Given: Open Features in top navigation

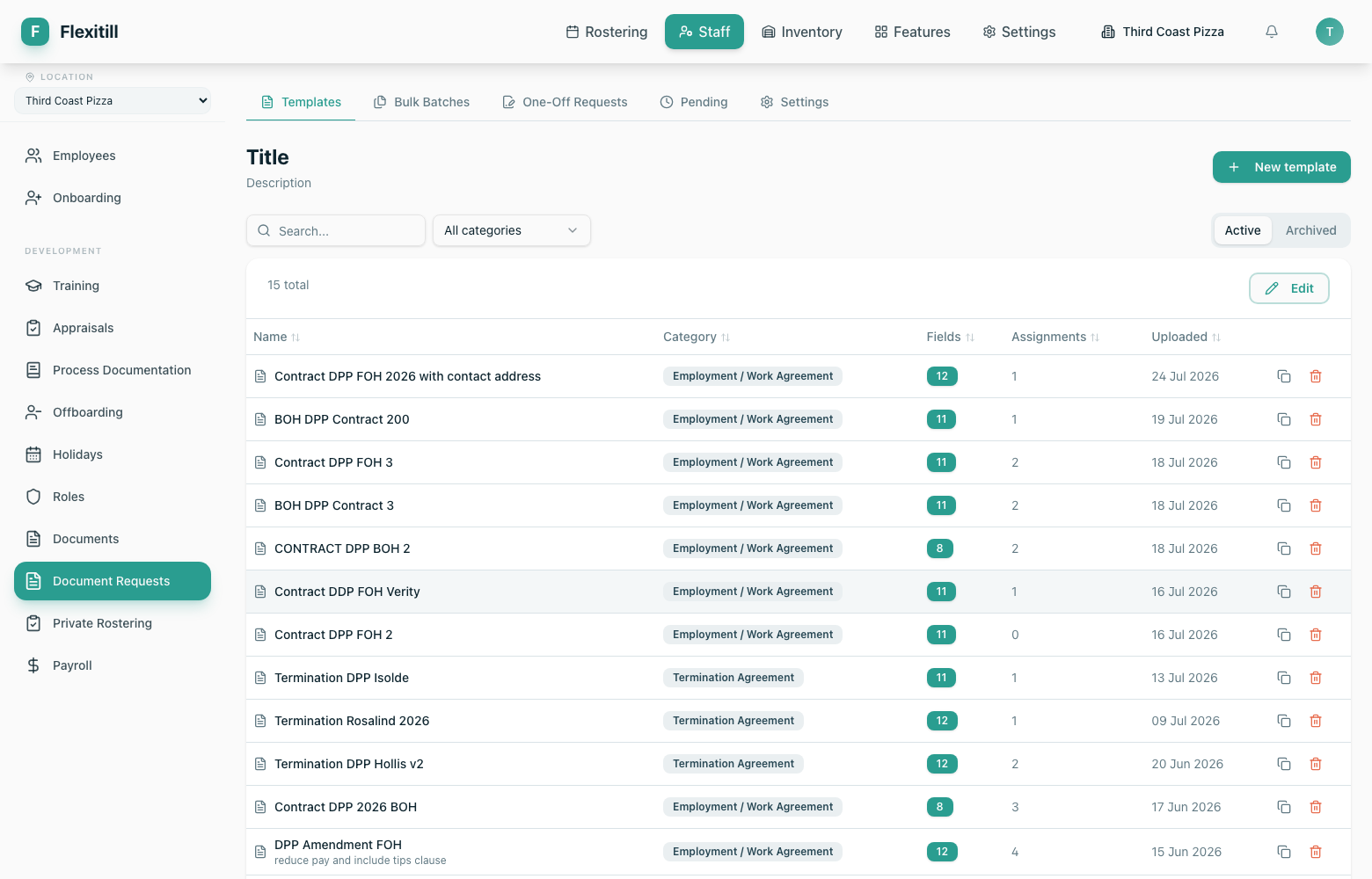Looking at the screenshot, I should 912,32.
